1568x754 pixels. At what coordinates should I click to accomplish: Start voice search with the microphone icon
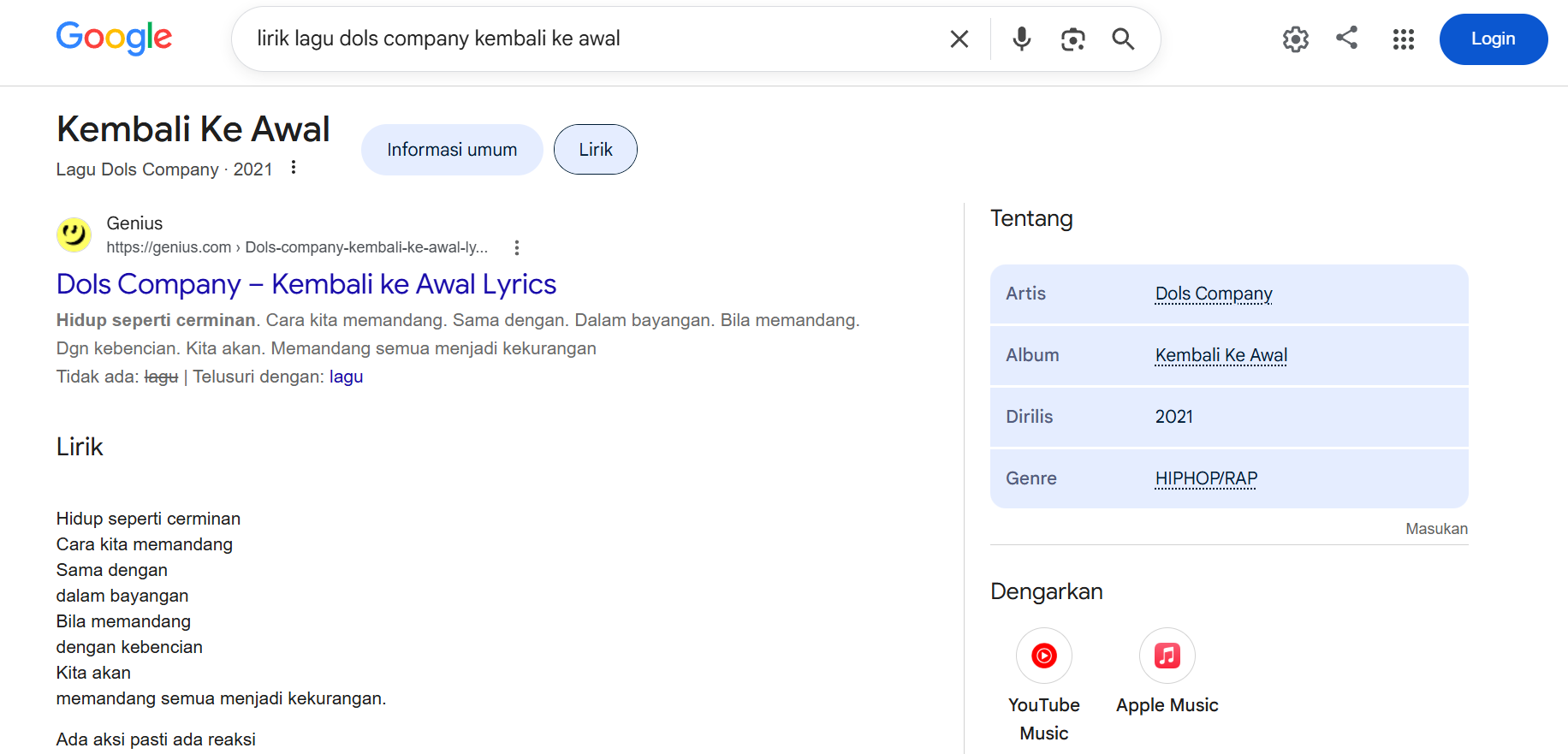click(1021, 39)
